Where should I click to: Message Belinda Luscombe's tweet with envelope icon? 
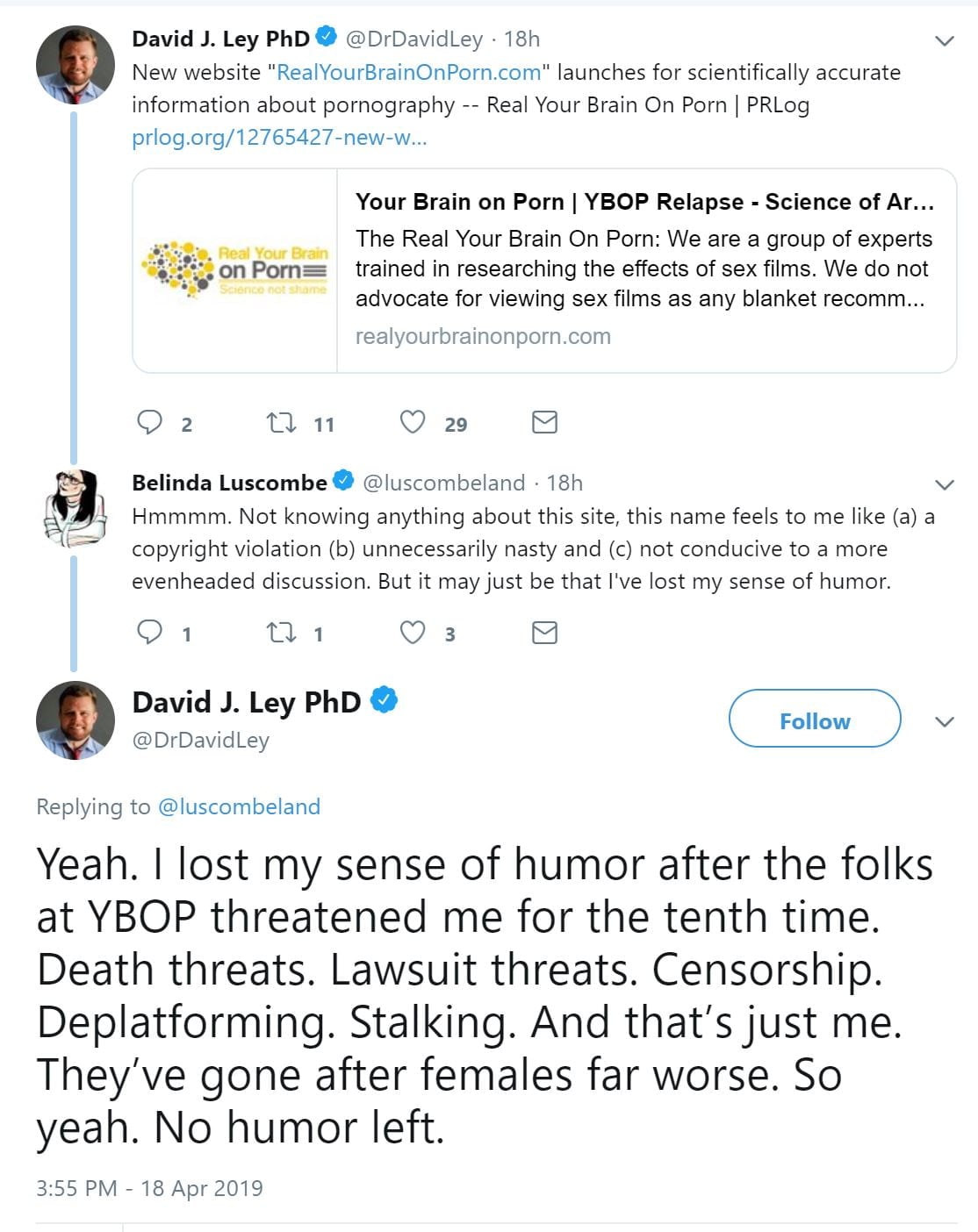(544, 633)
